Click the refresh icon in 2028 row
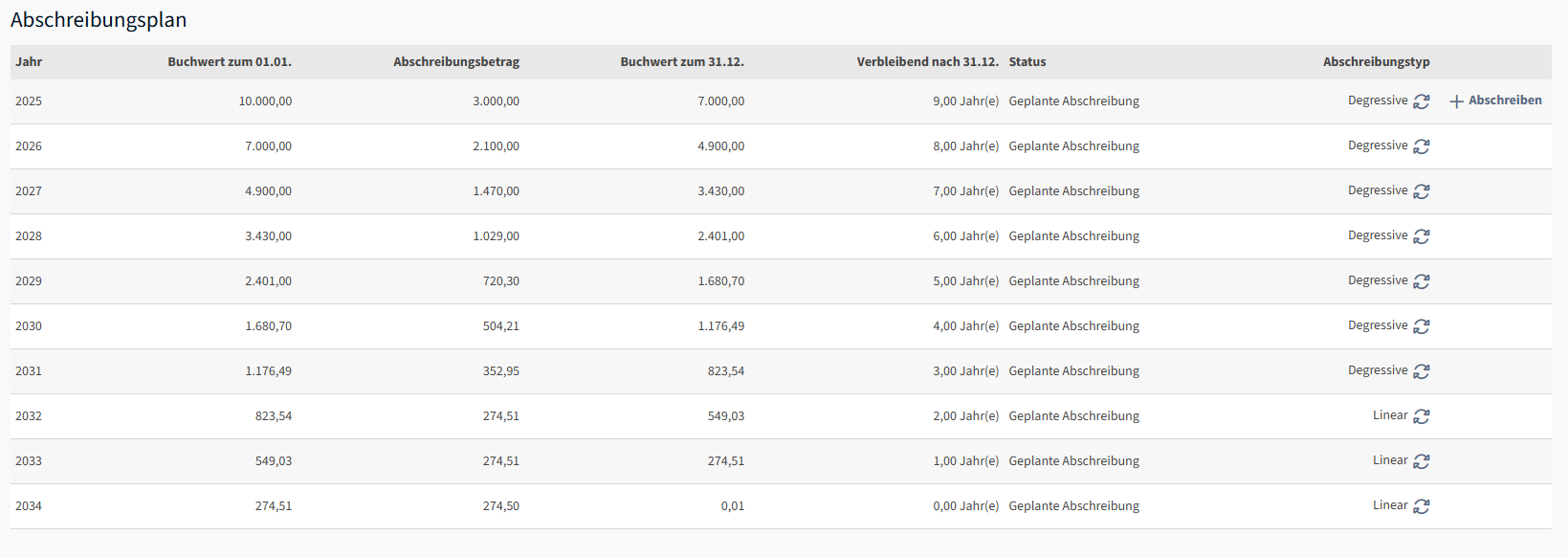1568x558 pixels. click(x=1422, y=236)
